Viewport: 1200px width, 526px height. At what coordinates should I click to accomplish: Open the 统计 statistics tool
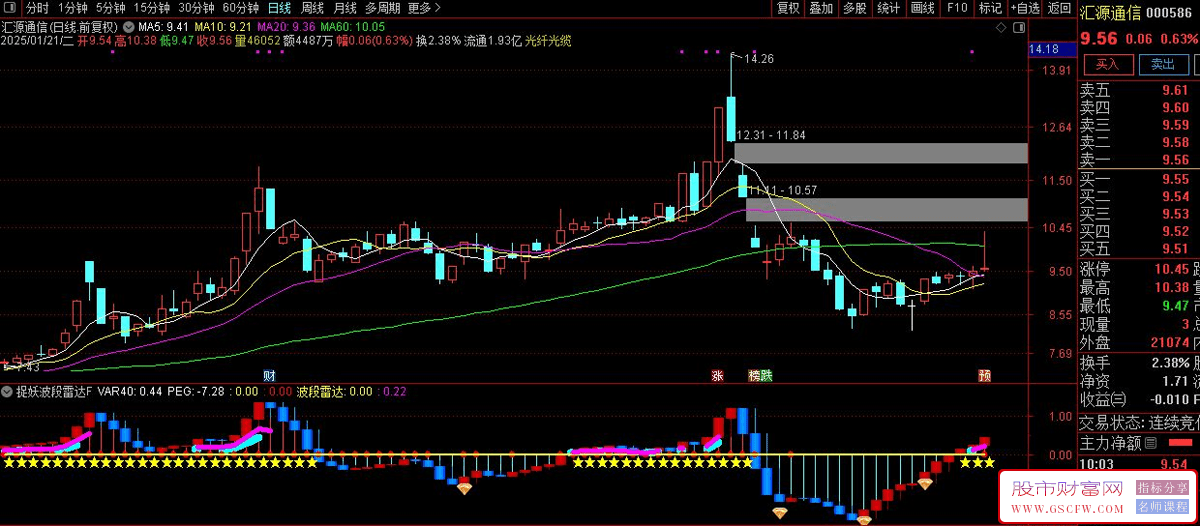click(888, 8)
